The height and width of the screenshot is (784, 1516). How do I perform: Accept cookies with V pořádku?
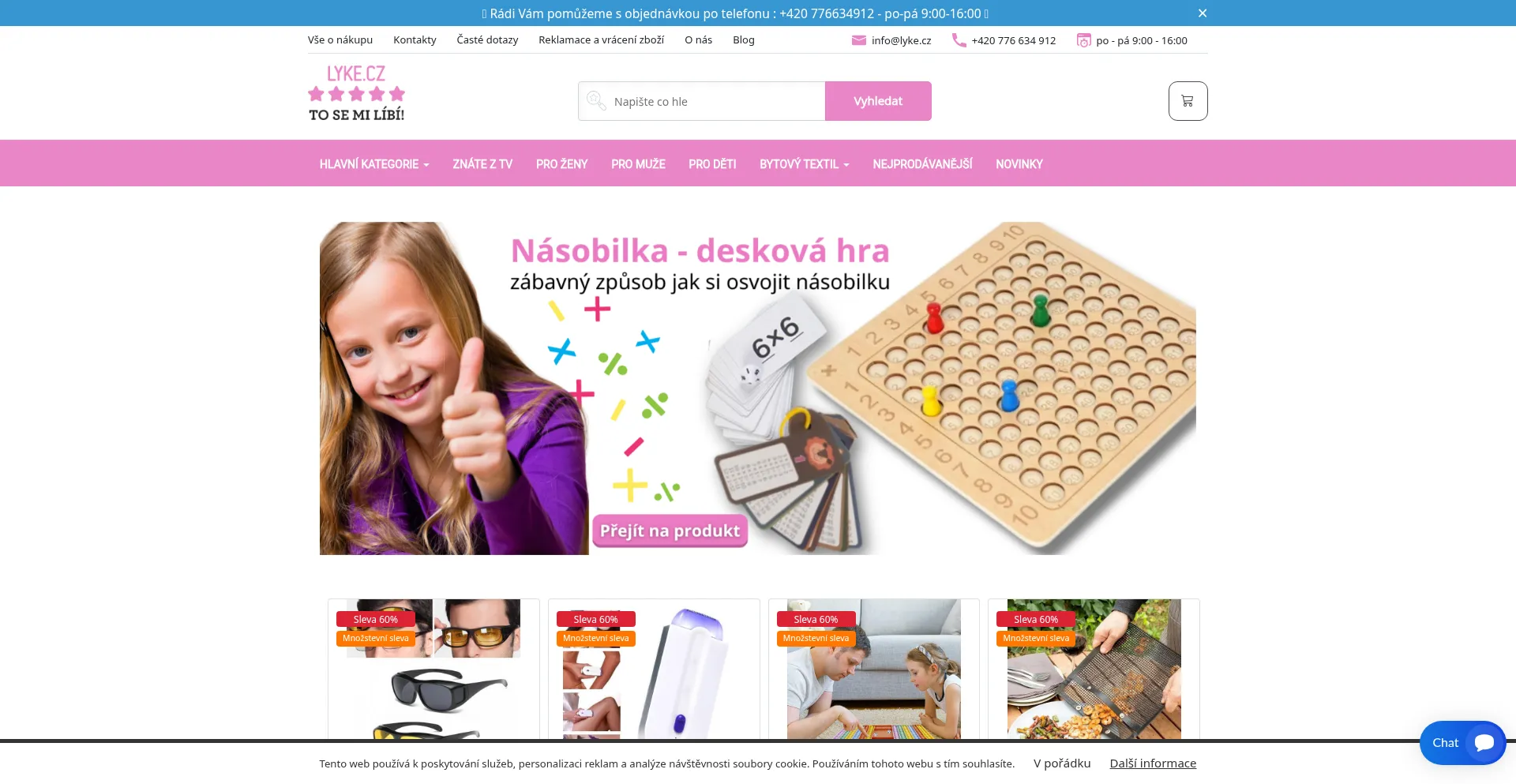pyautogui.click(x=1062, y=763)
